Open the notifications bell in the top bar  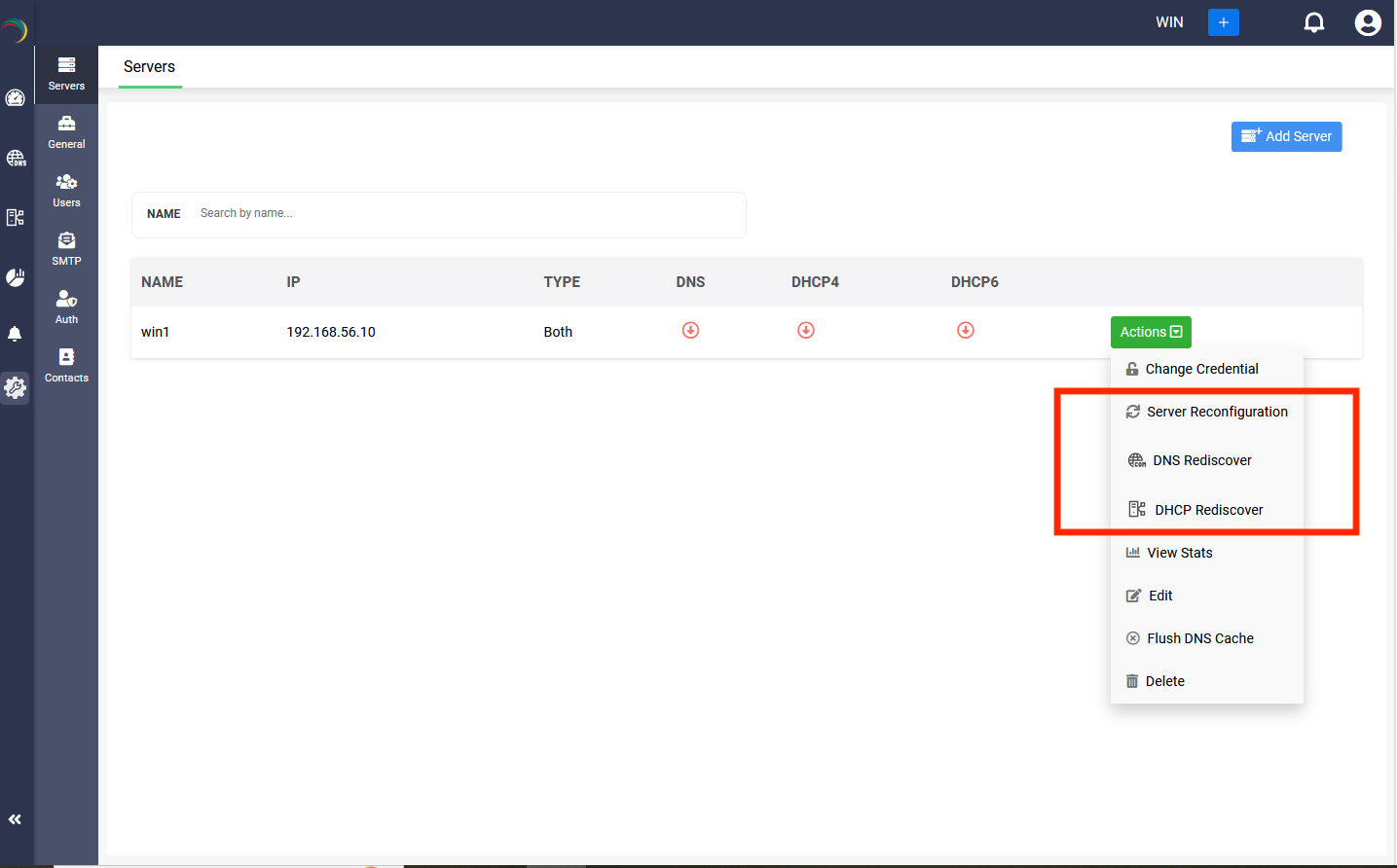coord(1313,21)
